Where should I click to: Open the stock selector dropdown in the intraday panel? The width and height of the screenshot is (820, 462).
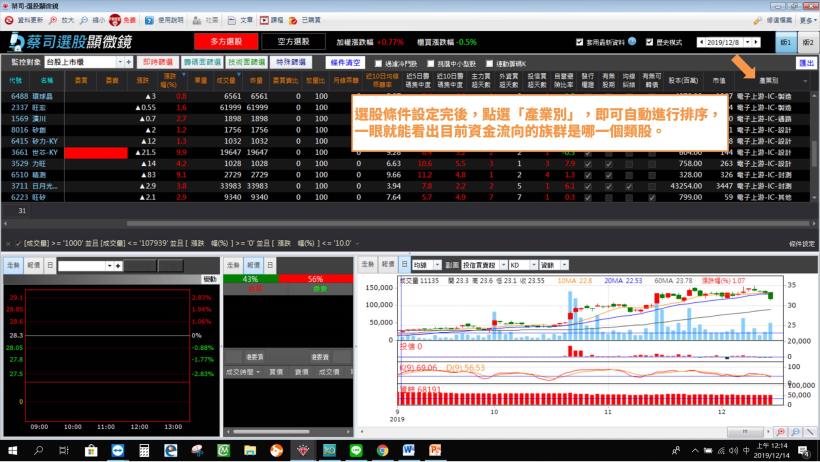pos(109,266)
